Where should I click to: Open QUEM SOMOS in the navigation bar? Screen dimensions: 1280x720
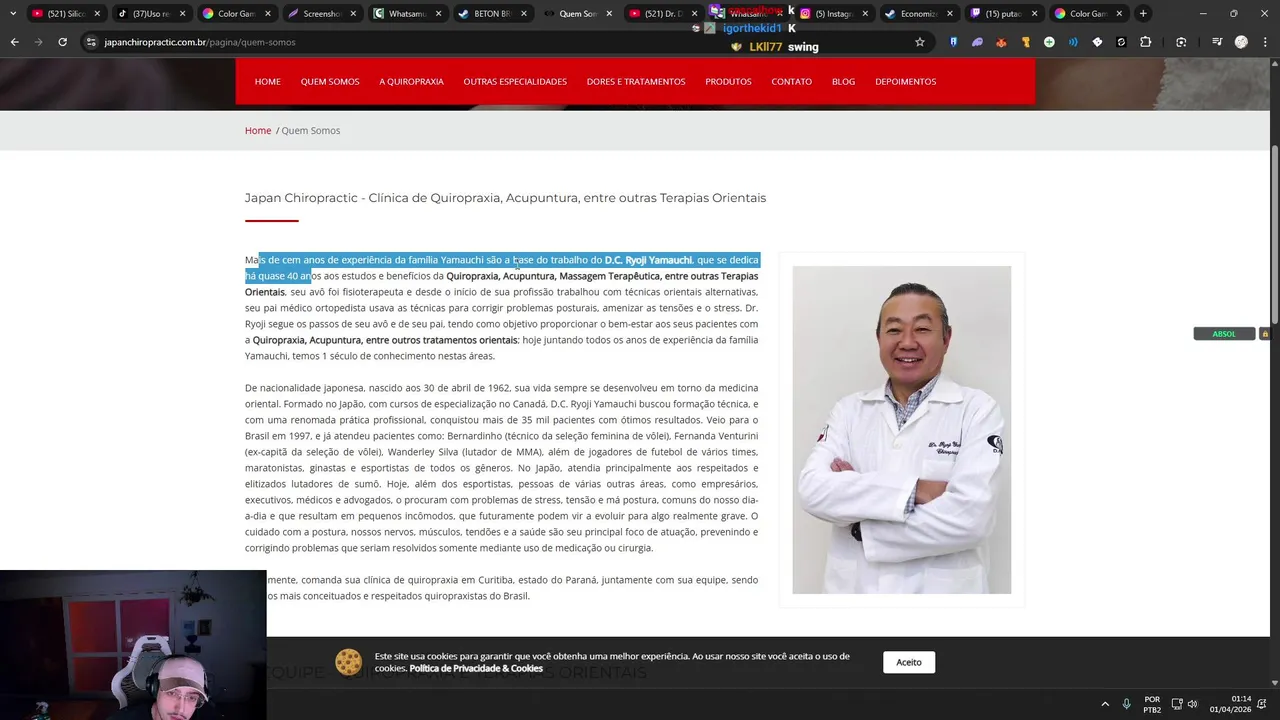330,81
